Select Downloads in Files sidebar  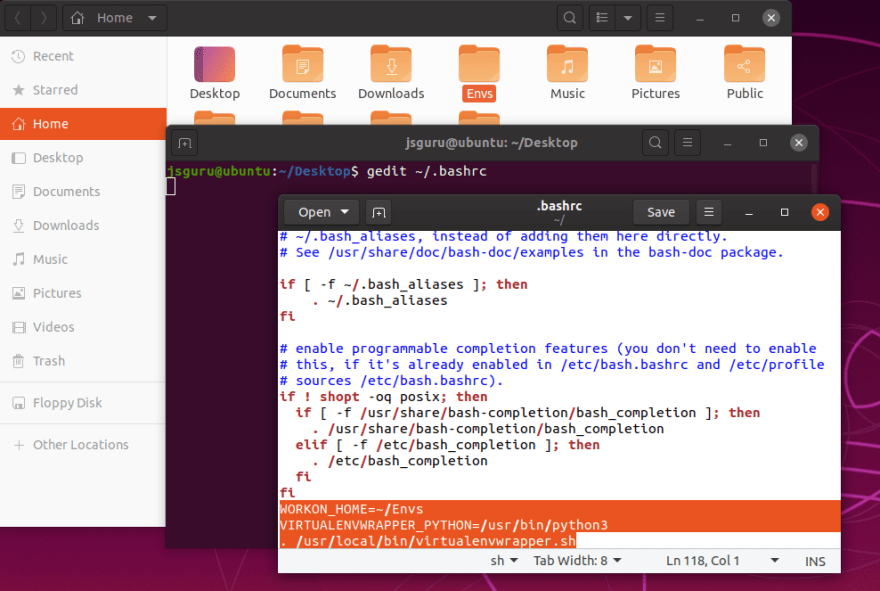pos(83,226)
